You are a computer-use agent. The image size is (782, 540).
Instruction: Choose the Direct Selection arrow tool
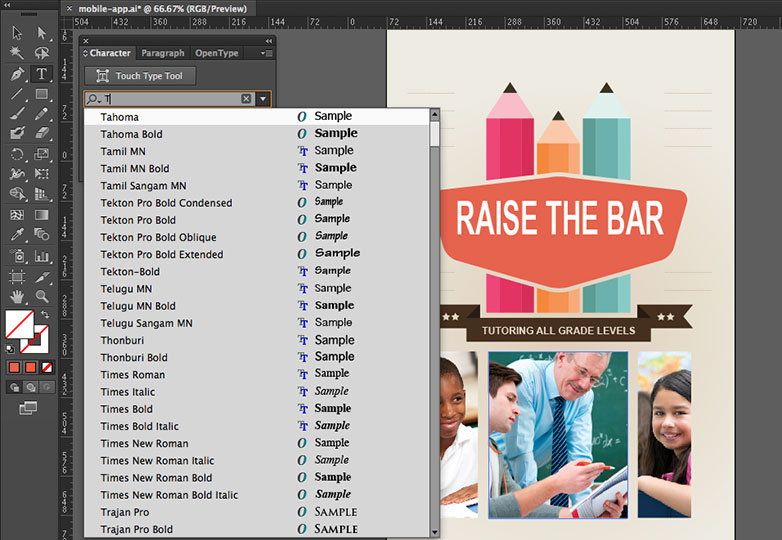click(x=41, y=33)
